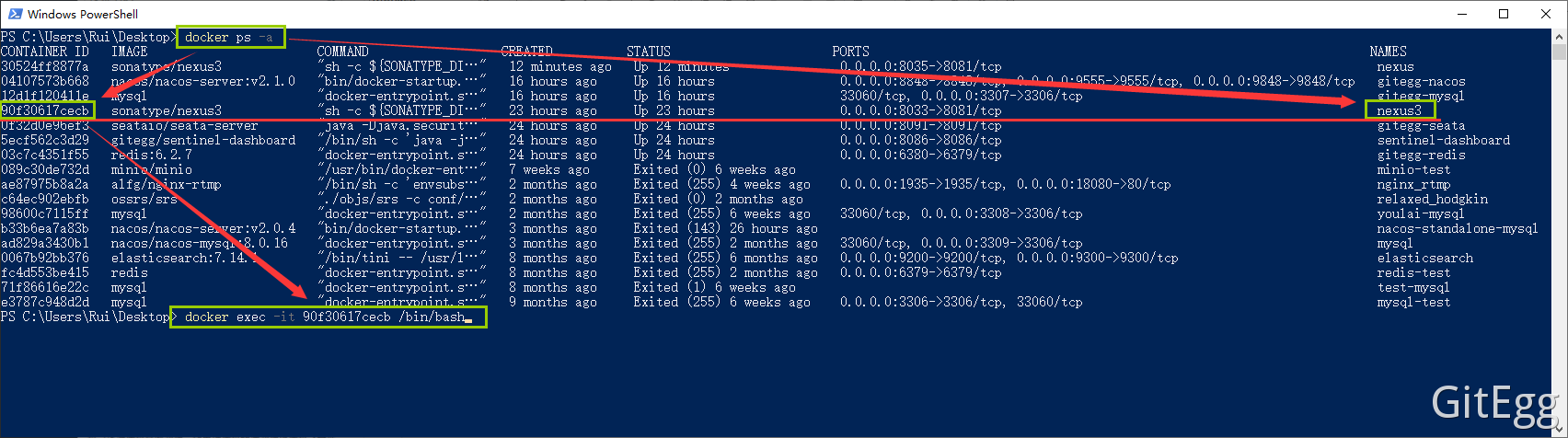Click container ID ad829a3430b1
This screenshot has height=438, width=1568.
coord(45,243)
